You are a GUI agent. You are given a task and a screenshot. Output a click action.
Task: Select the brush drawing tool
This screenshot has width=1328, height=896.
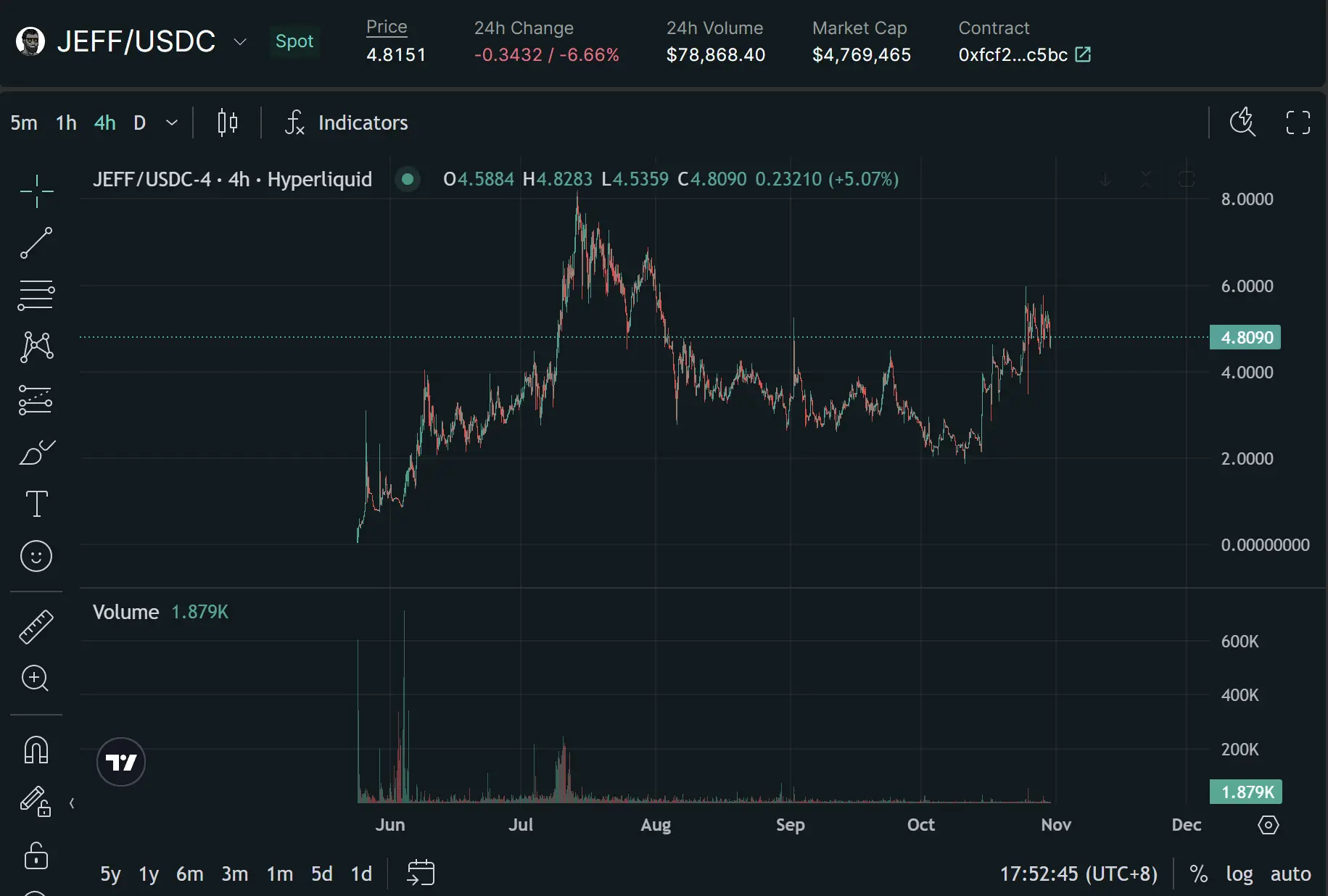pos(36,452)
